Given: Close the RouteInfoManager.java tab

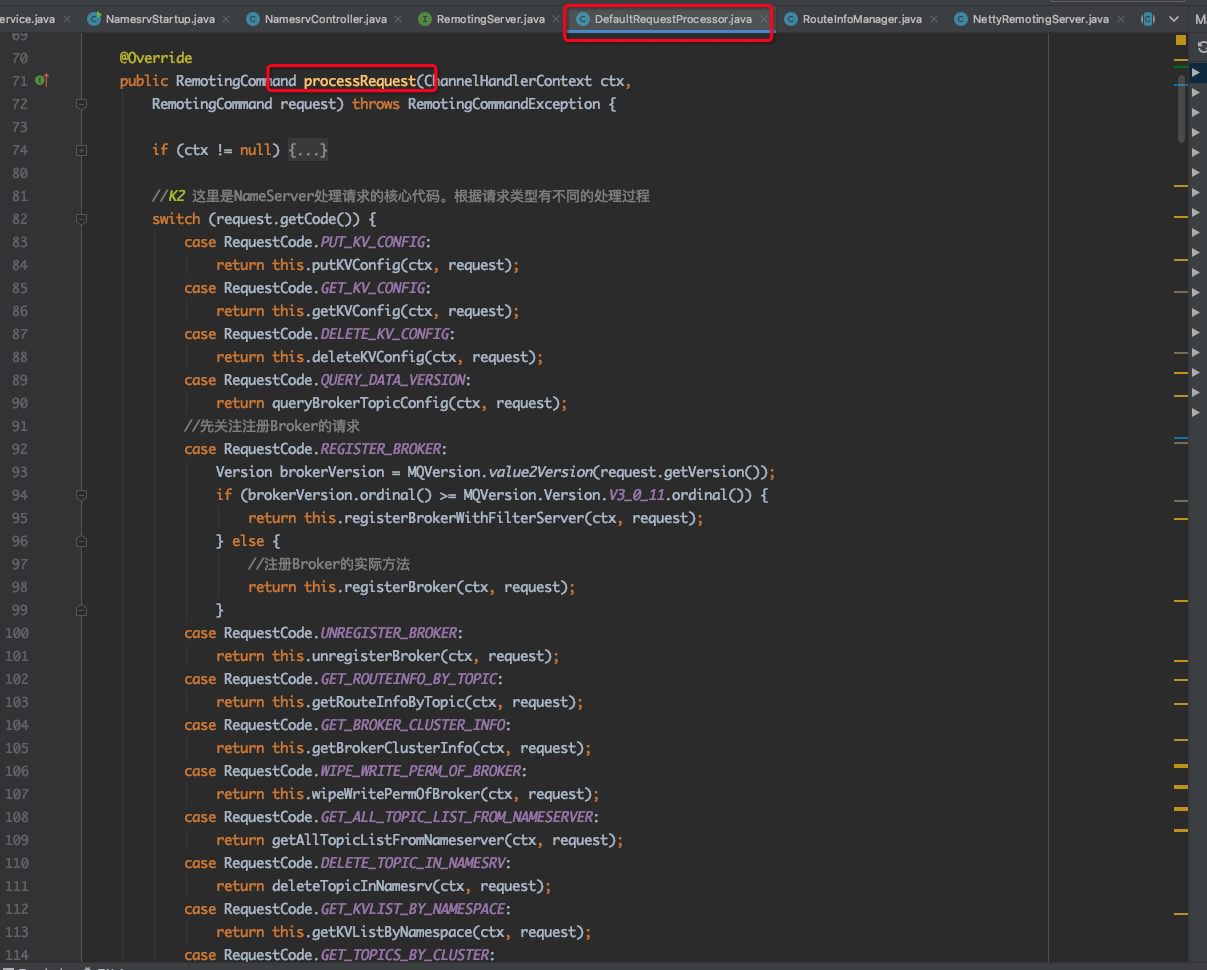Looking at the screenshot, I should [x=934, y=19].
